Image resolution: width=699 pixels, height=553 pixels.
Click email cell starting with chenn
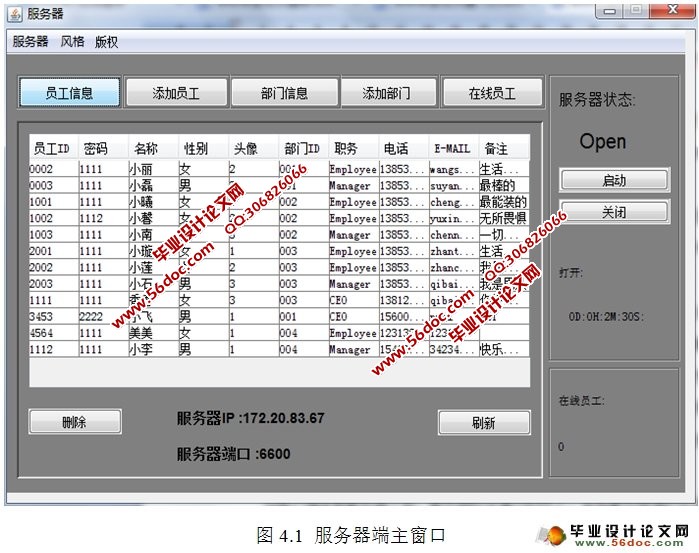453,235
